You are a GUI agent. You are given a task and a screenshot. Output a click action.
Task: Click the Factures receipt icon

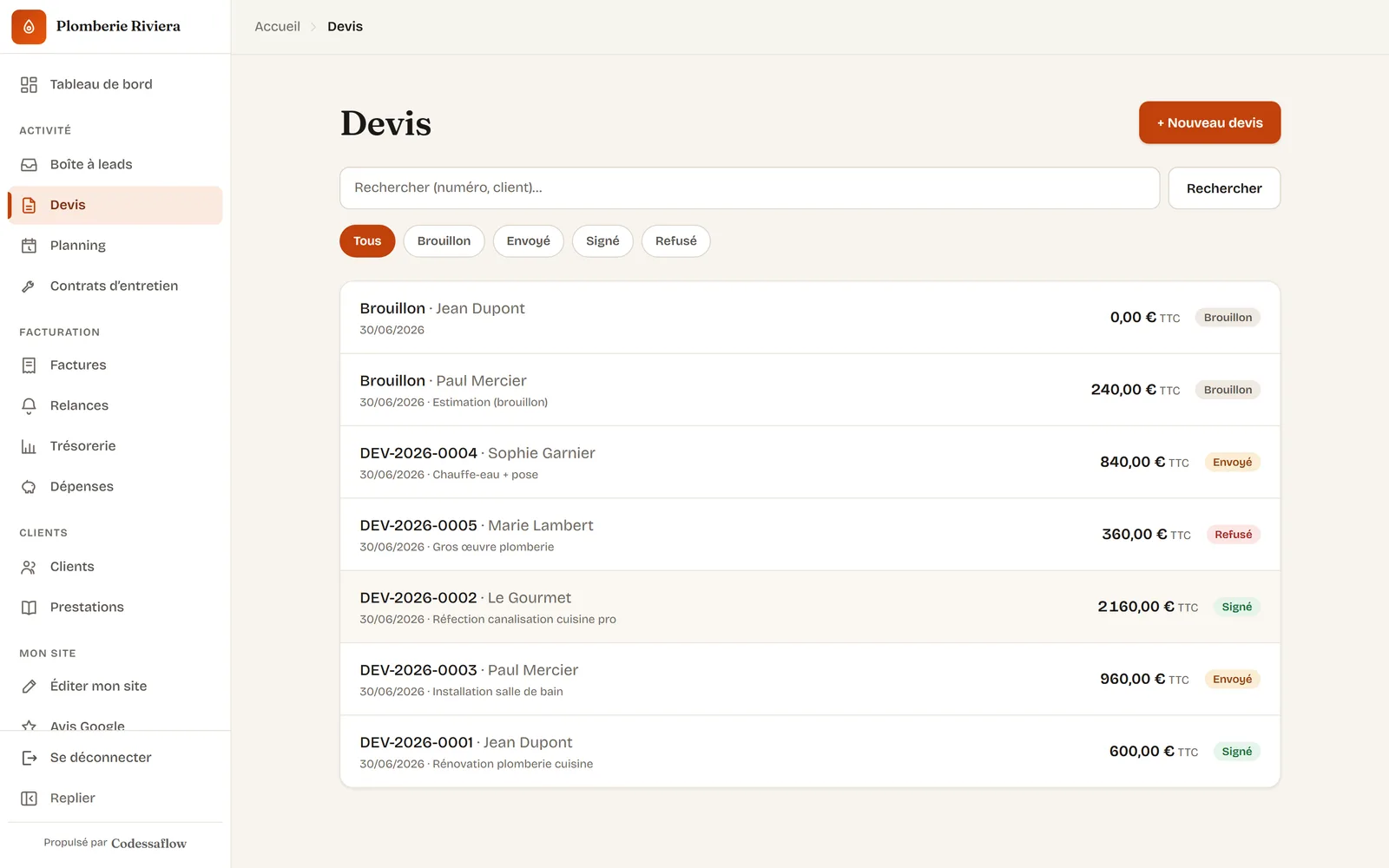pyautogui.click(x=29, y=365)
